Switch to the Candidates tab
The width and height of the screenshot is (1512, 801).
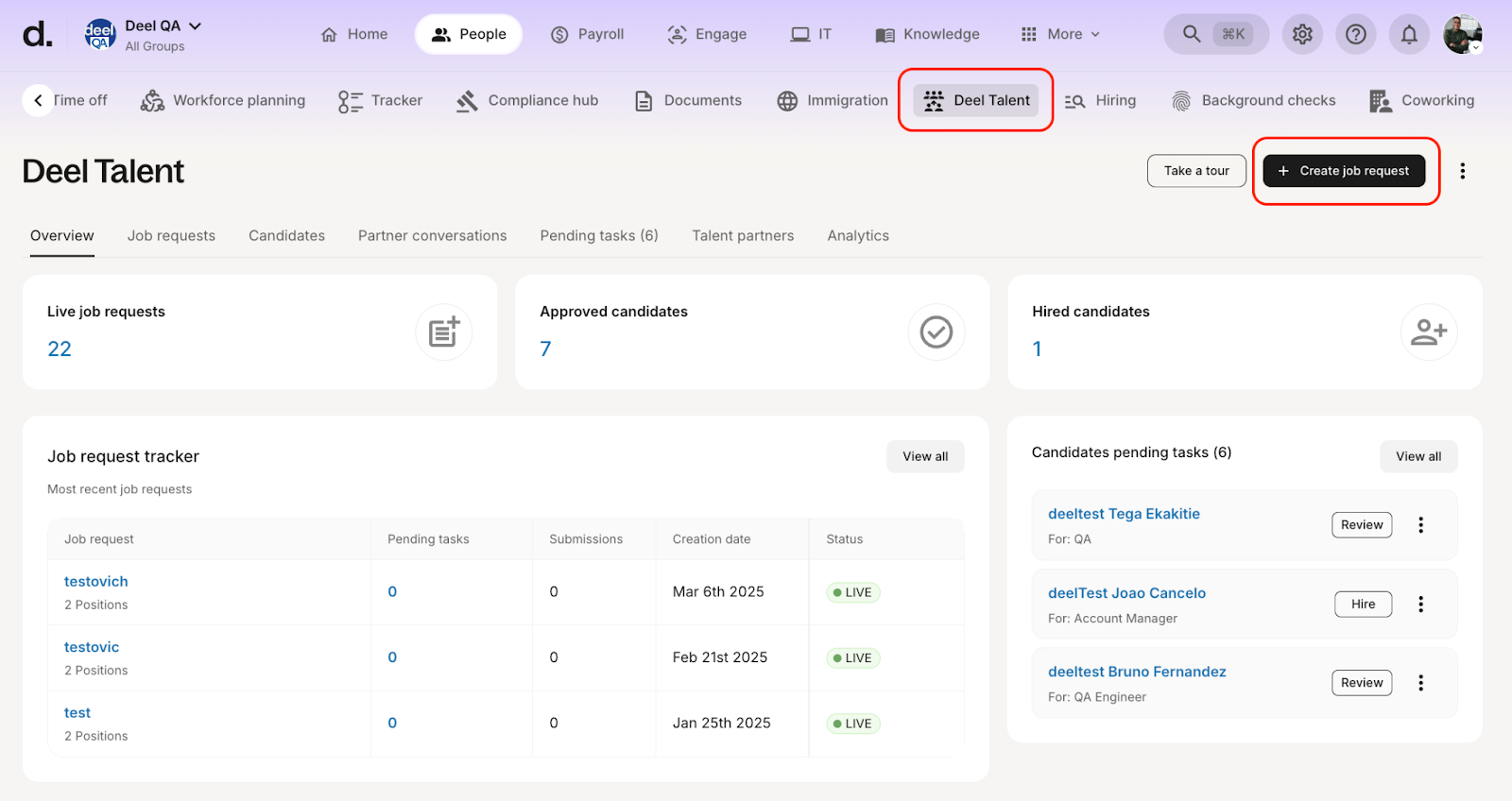(x=286, y=236)
